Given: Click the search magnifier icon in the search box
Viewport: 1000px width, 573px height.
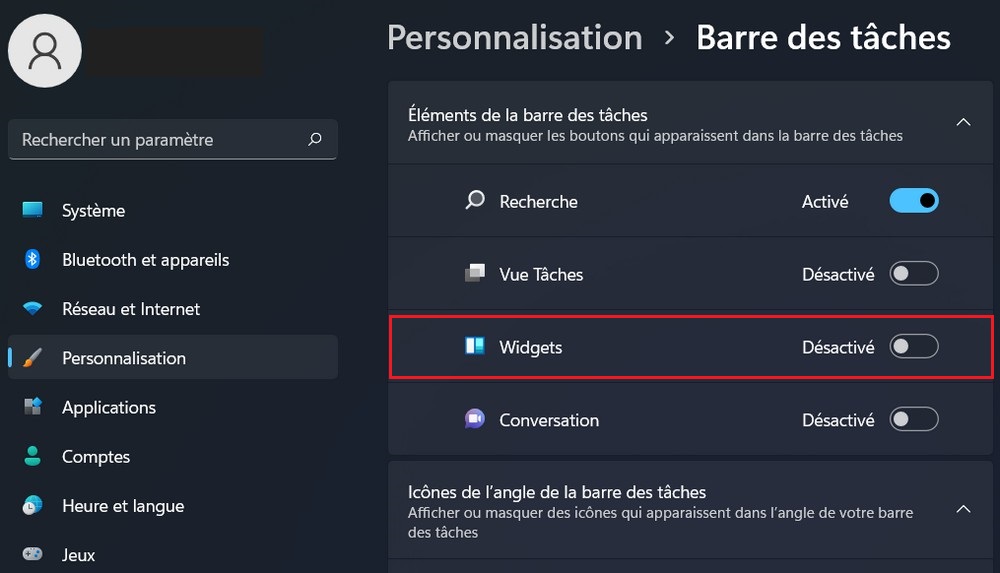Looking at the screenshot, I should pos(315,140).
